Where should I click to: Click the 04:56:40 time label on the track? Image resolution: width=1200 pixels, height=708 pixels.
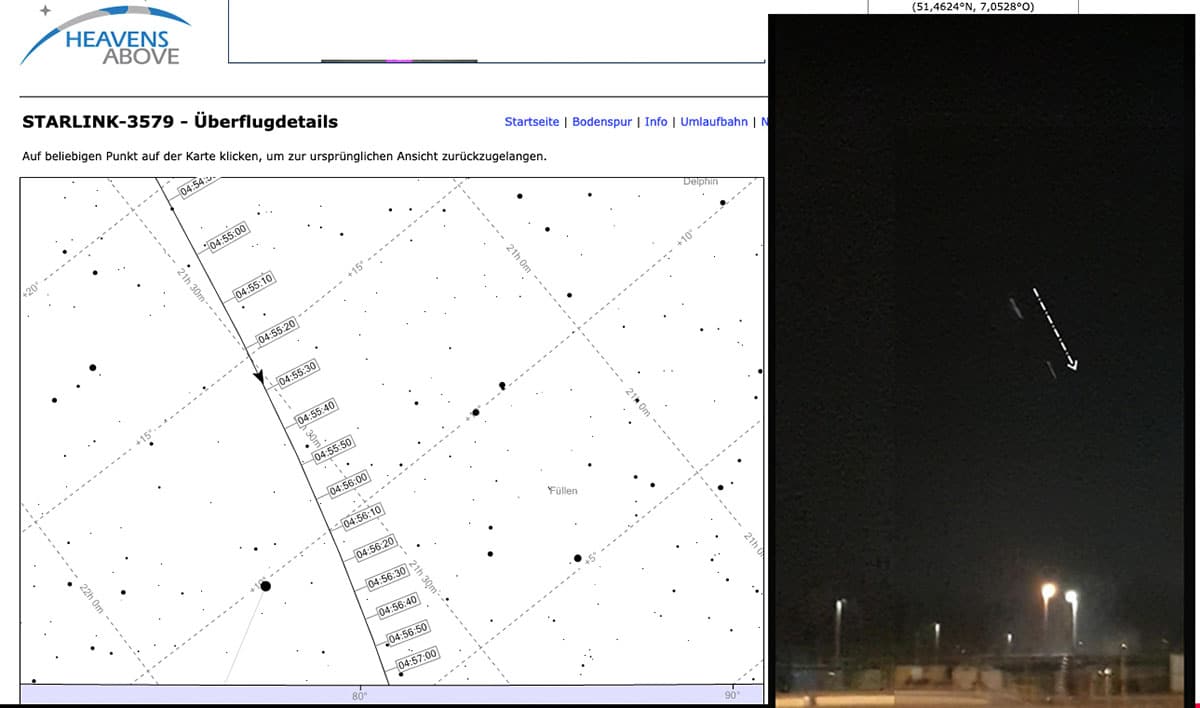click(398, 605)
